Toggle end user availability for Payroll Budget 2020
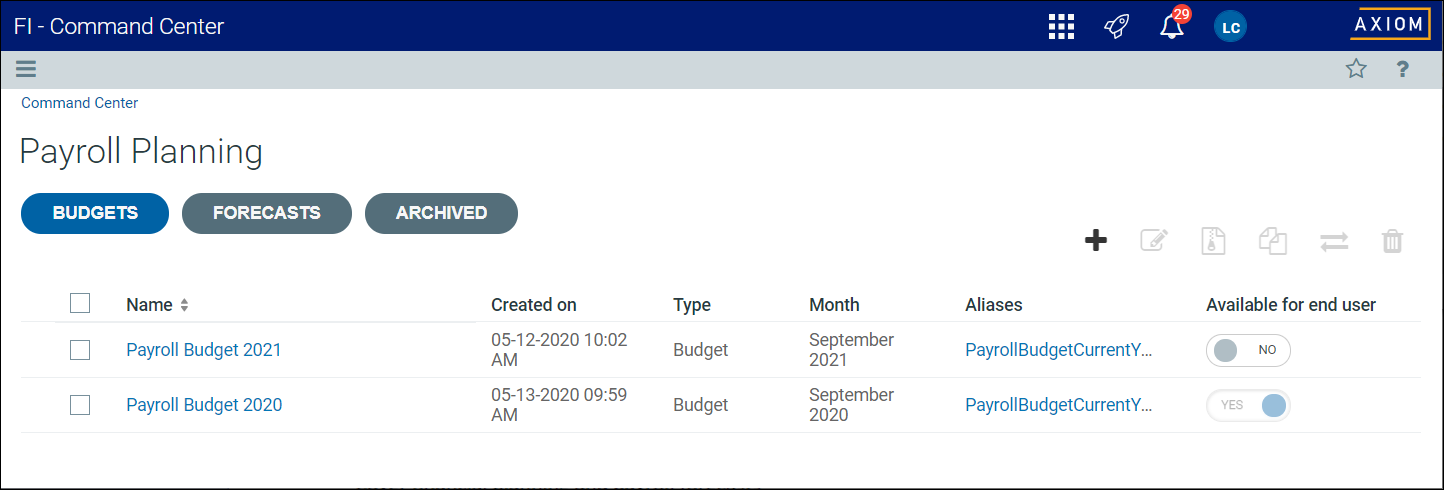 click(x=1249, y=405)
